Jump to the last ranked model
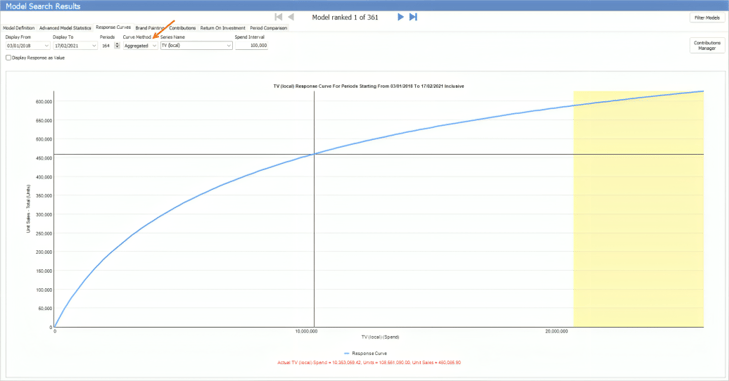This screenshot has width=729, height=381. point(413,17)
